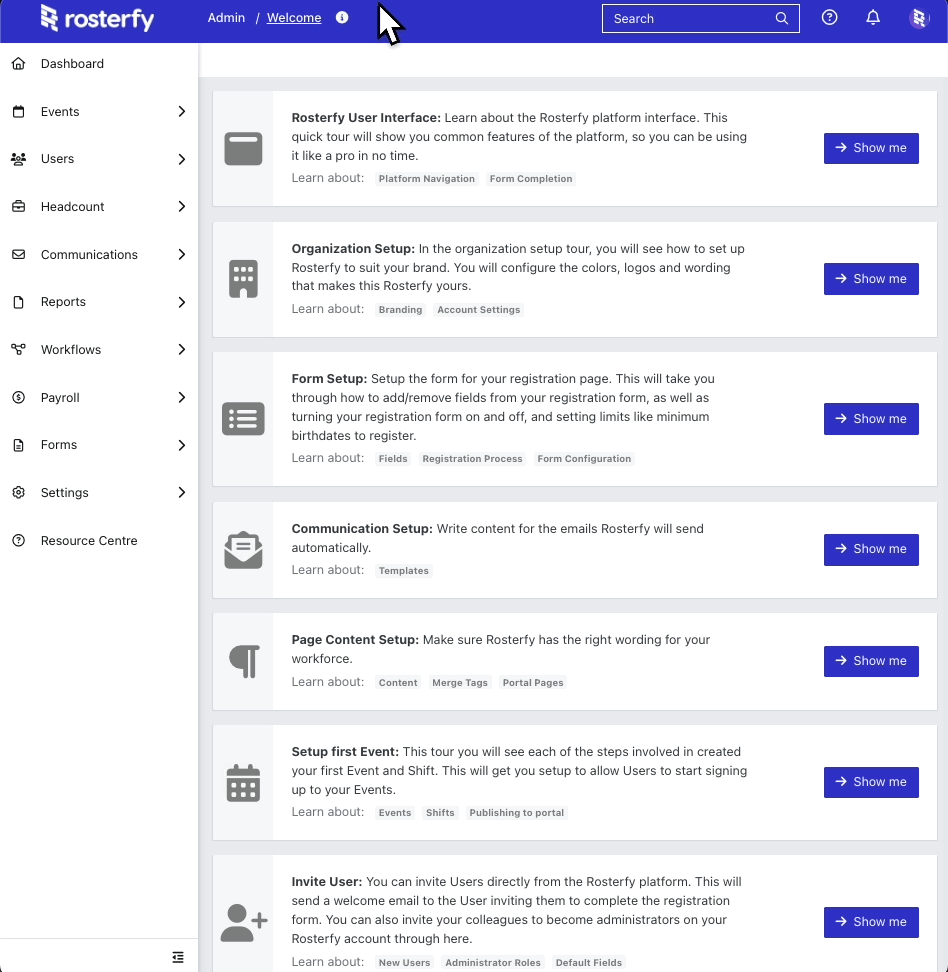Open the user avatar menu
This screenshot has width=948, height=972.
click(x=919, y=18)
